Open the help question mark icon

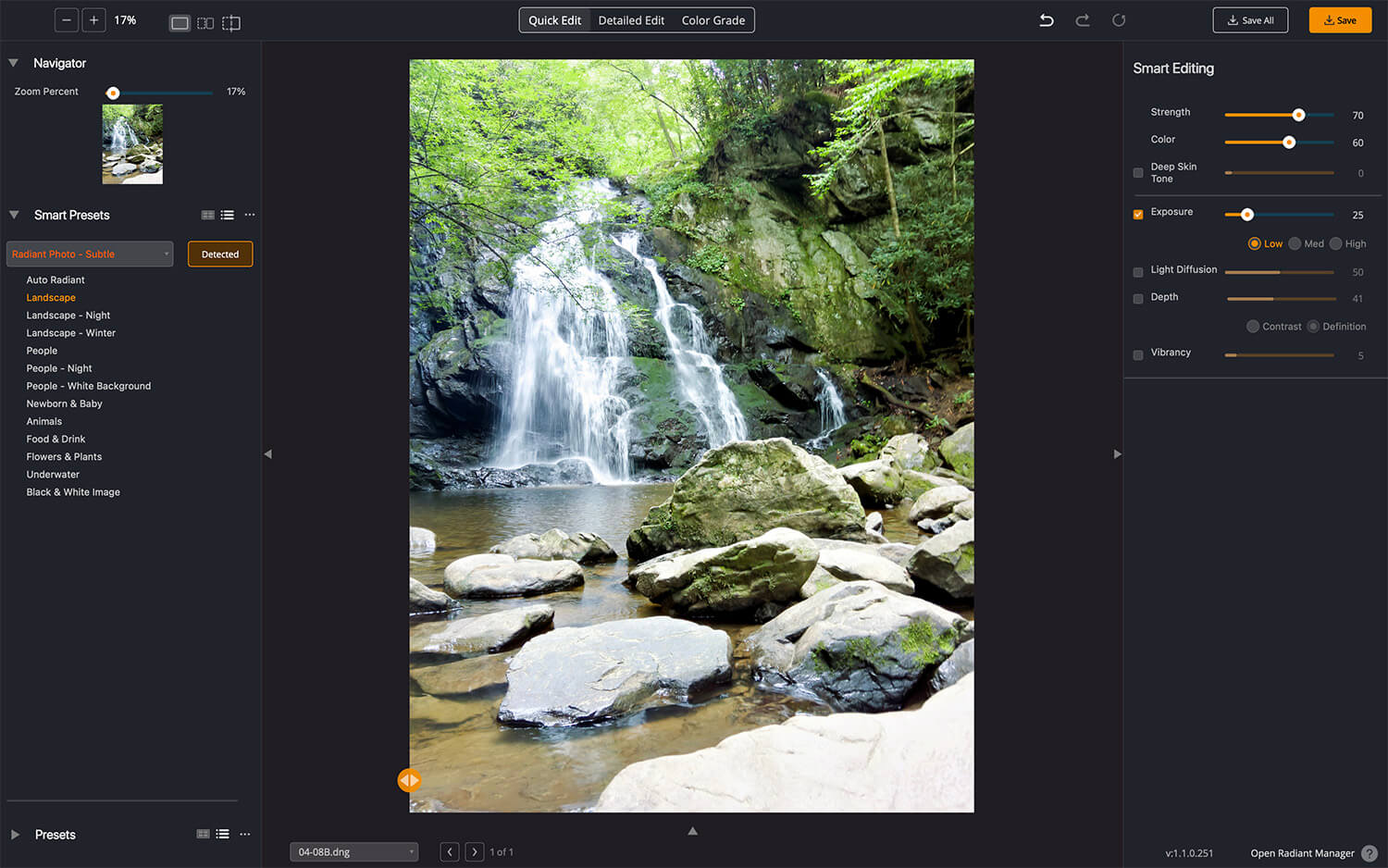click(1369, 853)
